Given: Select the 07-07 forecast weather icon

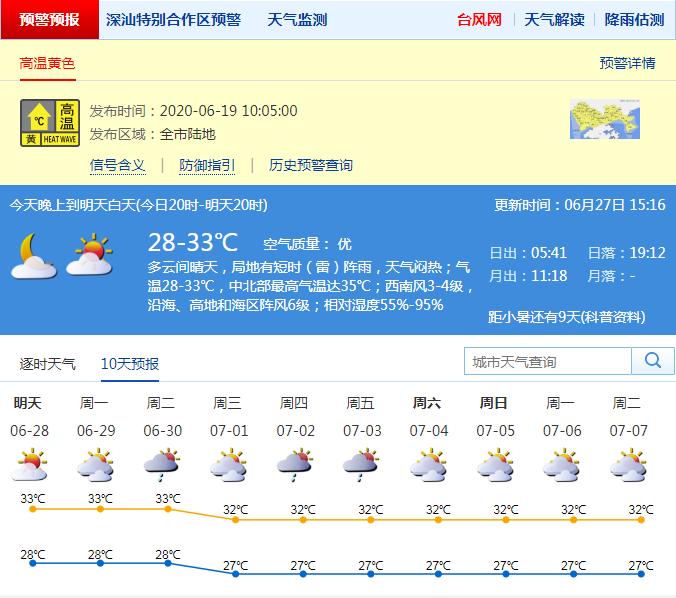Looking at the screenshot, I should pyautogui.click(x=627, y=465).
